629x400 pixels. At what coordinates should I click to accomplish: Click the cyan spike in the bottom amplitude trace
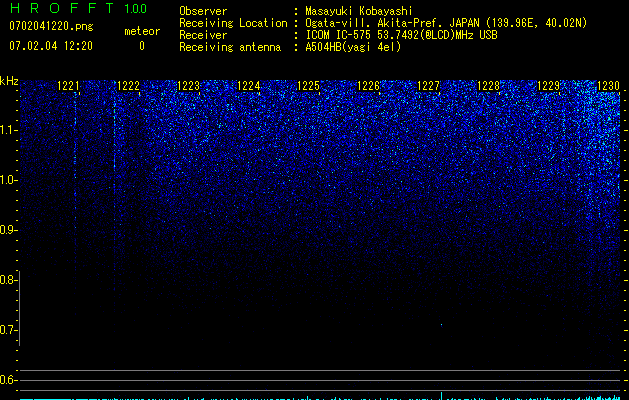pos(441,395)
